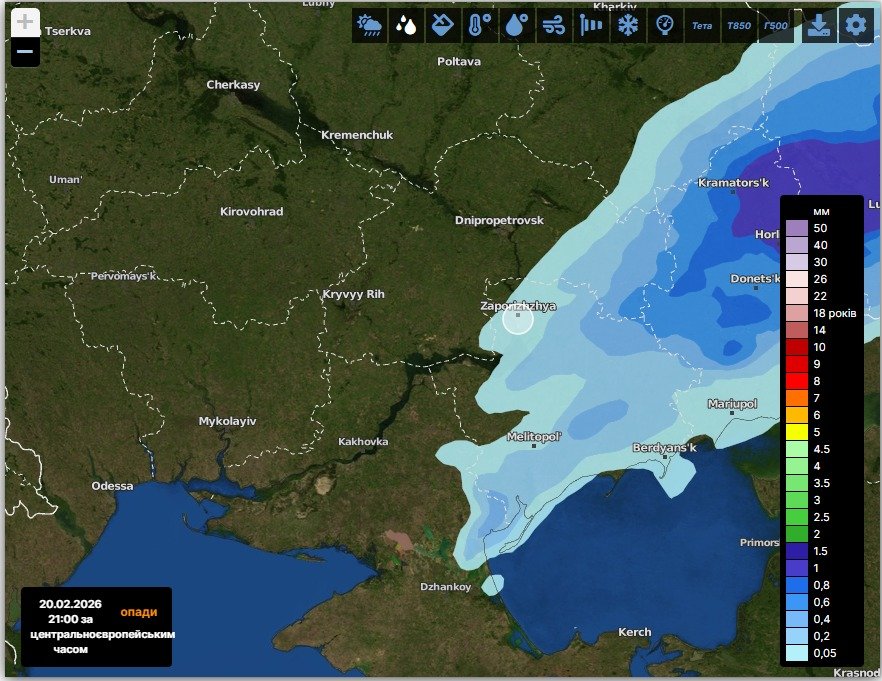The image size is (882, 681).
Task: Open the settings gear menu
Action: (x=856, y=26)
